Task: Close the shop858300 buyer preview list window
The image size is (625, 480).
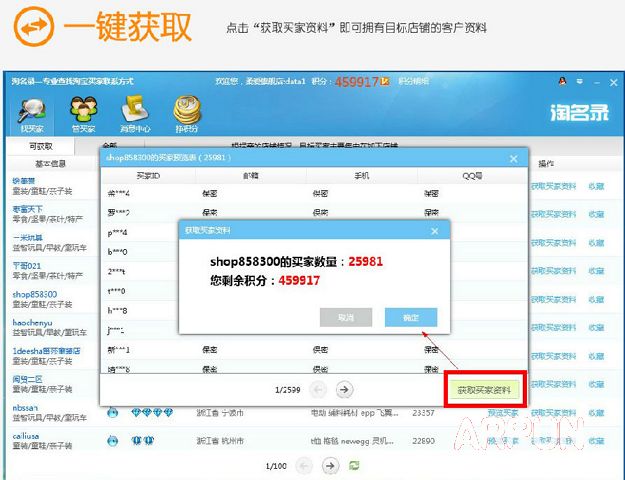Action: 514,159
